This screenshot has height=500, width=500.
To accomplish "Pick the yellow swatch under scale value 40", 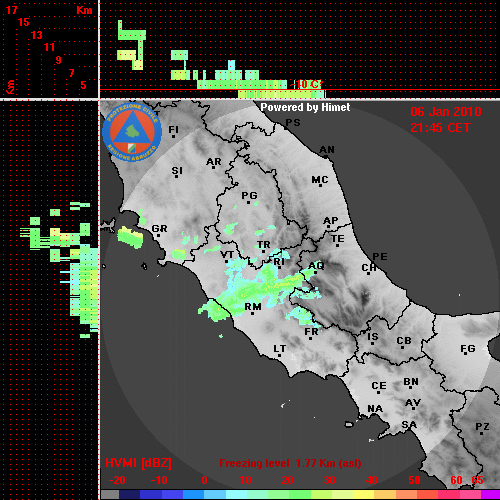I will (363, 495).
